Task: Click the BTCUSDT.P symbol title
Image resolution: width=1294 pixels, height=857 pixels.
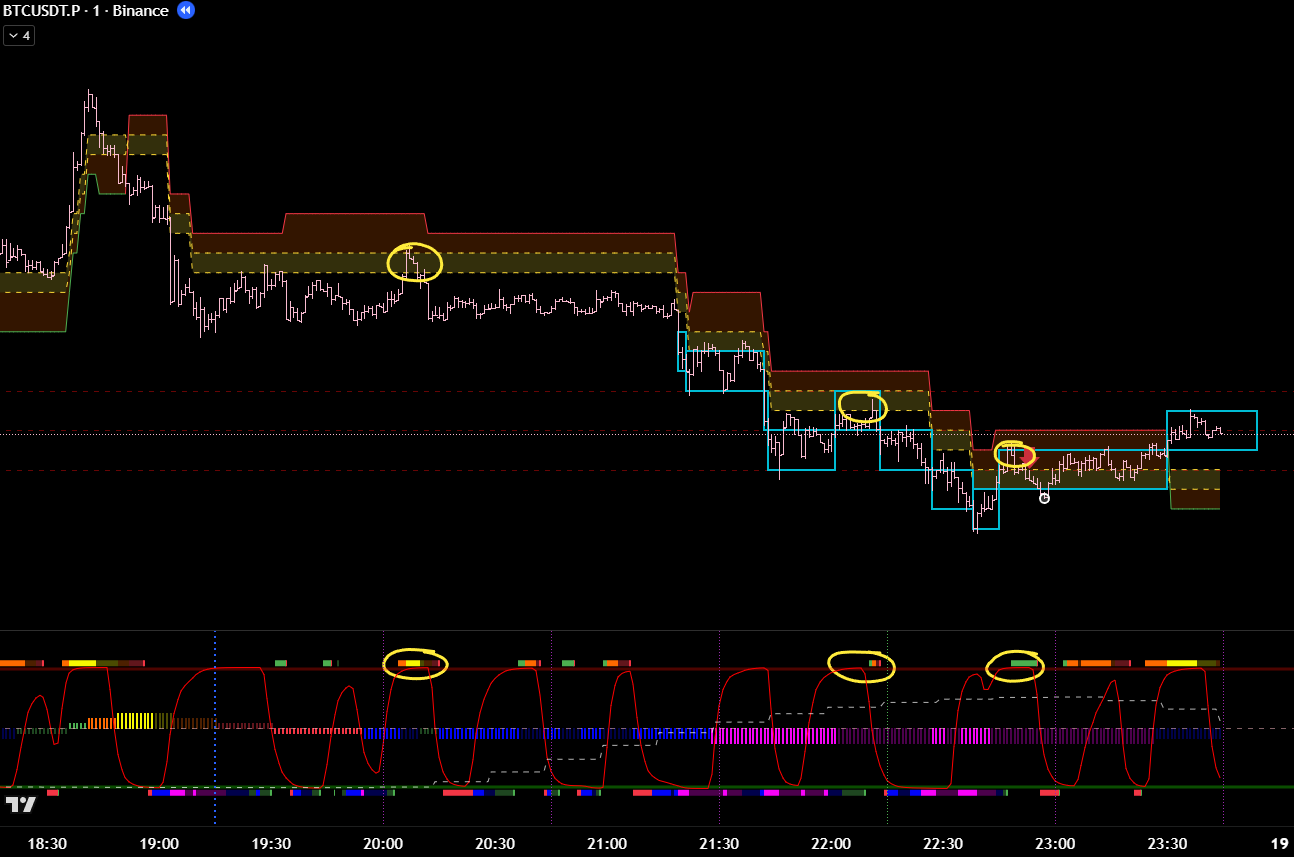Action: pyautogui.click(x=40, y=10)
